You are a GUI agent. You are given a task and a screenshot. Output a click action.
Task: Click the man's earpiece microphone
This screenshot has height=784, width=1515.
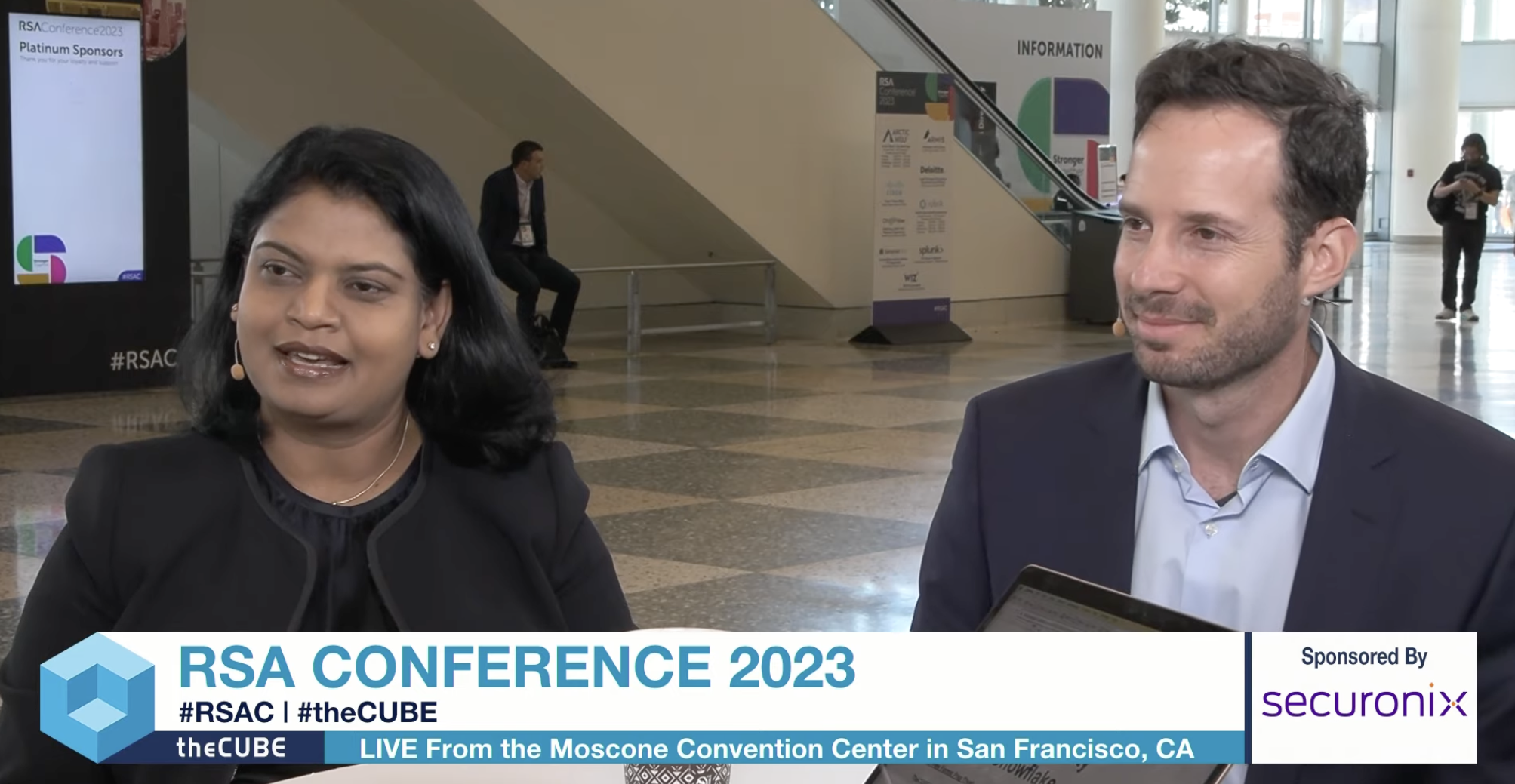click(x=1118, y=327)
